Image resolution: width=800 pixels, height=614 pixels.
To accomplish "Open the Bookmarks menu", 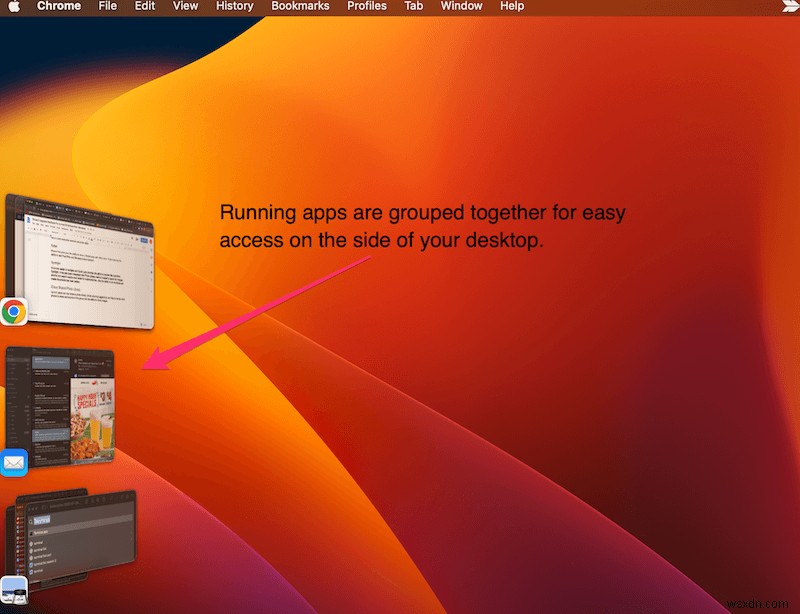I will point(300,6).
